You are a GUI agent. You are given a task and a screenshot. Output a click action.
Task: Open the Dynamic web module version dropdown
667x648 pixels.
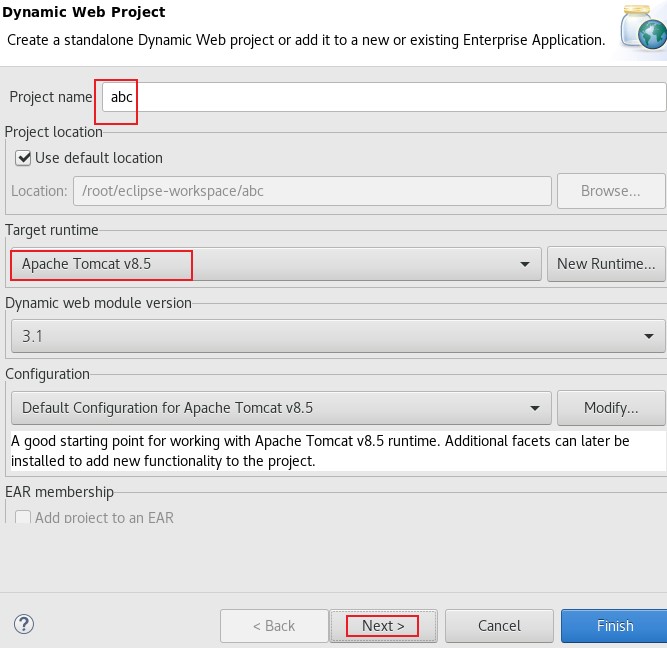pyautogui.click(x=338, y=337)
